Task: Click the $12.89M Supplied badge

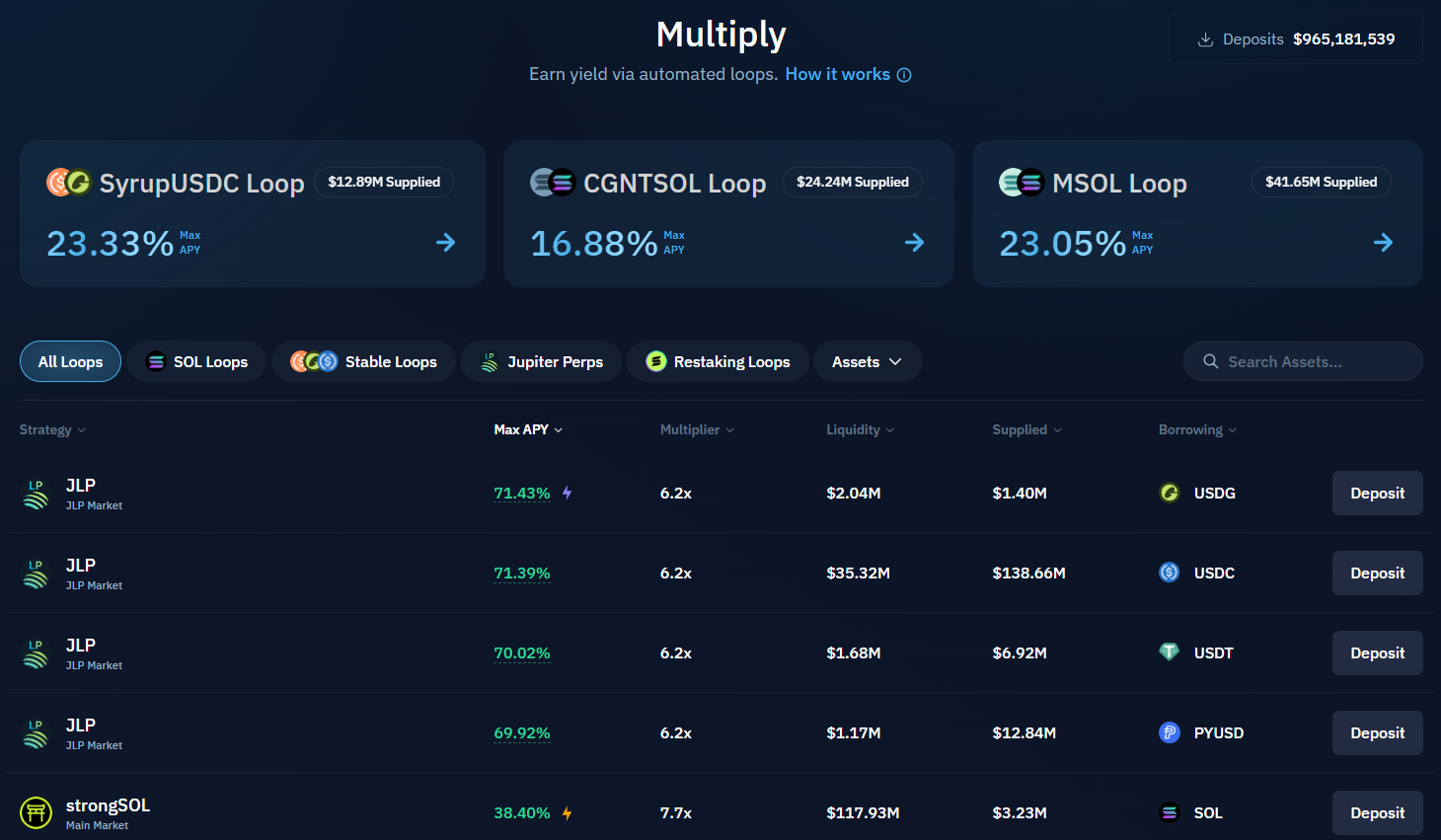Action: click(x=384, y=183)
